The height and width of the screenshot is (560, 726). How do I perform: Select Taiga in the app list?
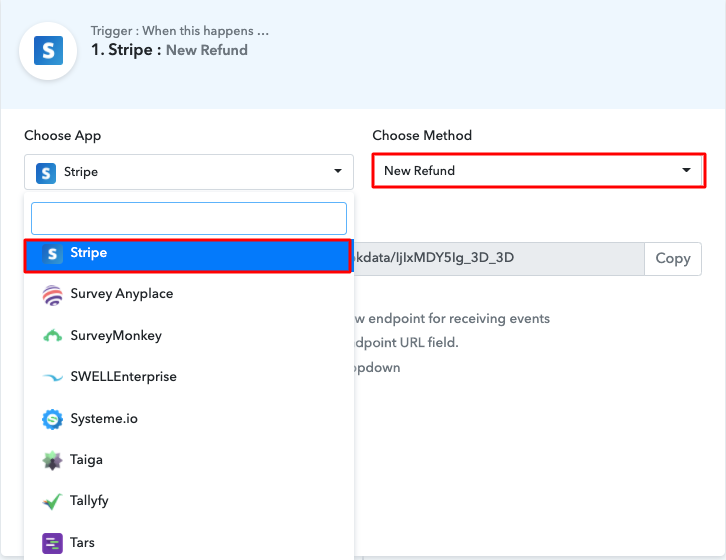point(189,460)
